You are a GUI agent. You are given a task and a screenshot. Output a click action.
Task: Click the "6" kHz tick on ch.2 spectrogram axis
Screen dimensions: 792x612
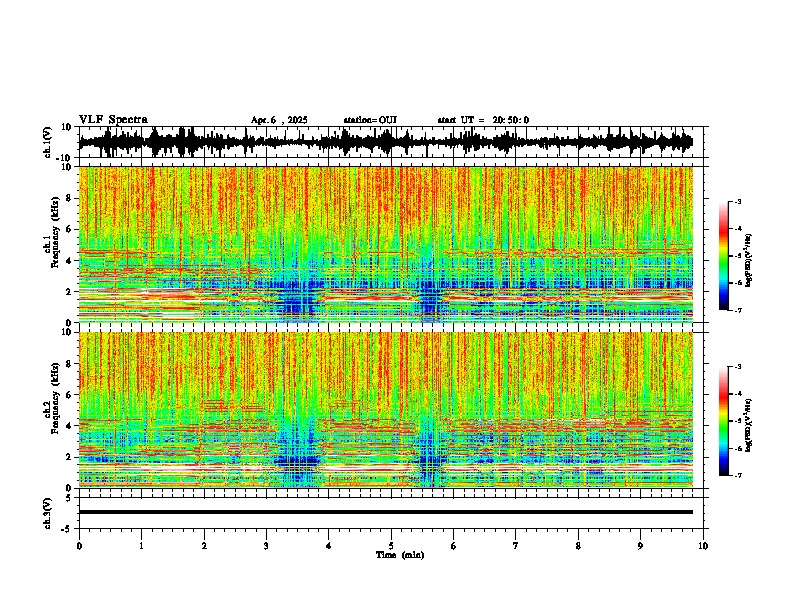pyautogui.click(x=71, y=395)
